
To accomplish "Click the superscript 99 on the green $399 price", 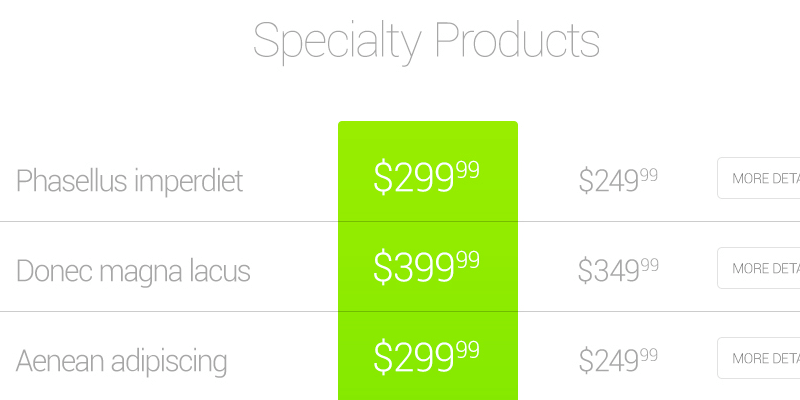I will click(467, 260).
